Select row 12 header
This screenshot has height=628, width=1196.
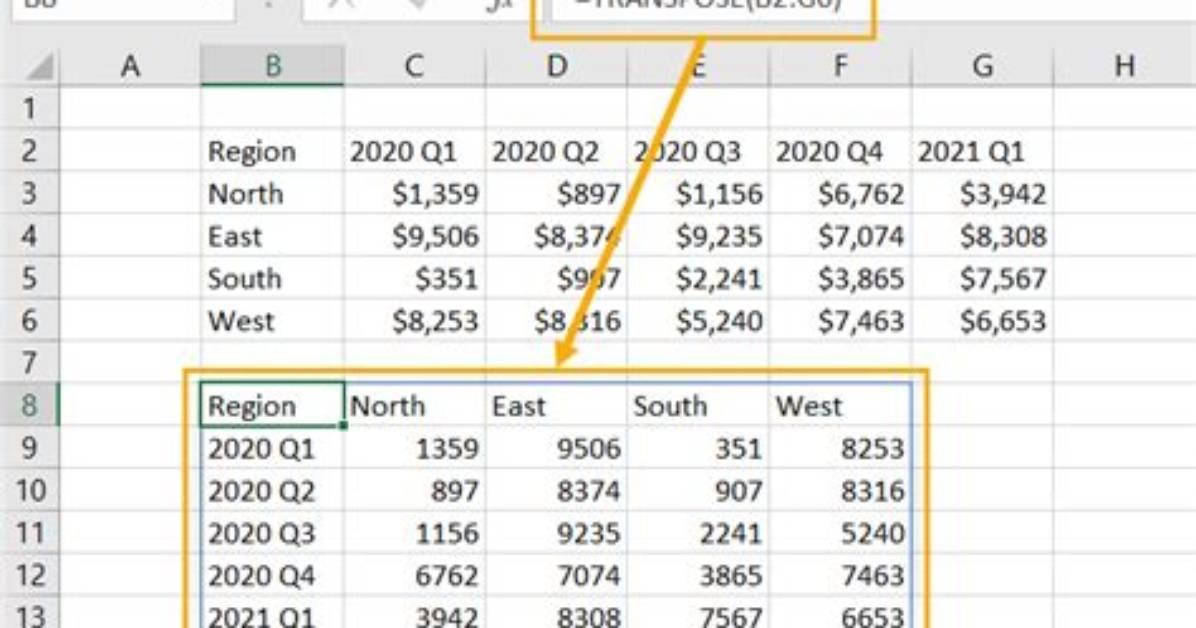[30, 575]
